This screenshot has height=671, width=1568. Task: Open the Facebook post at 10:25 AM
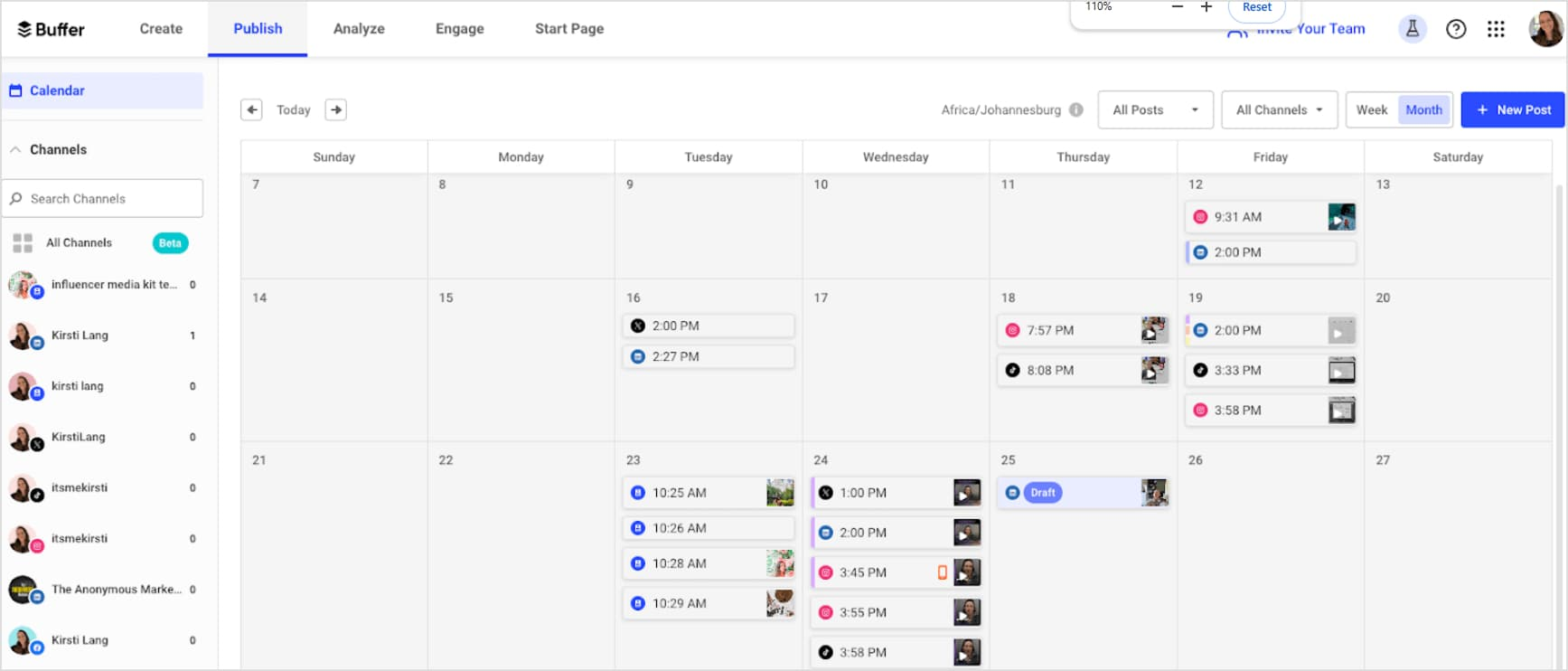point(709,493)
